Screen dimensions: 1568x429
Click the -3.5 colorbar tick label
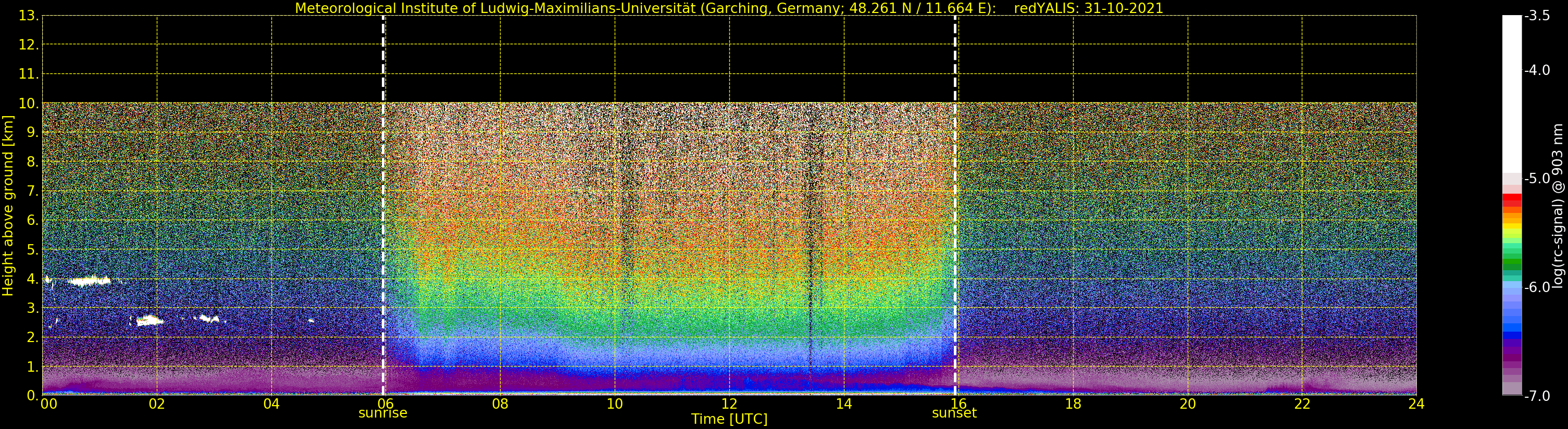[1538, 16]
